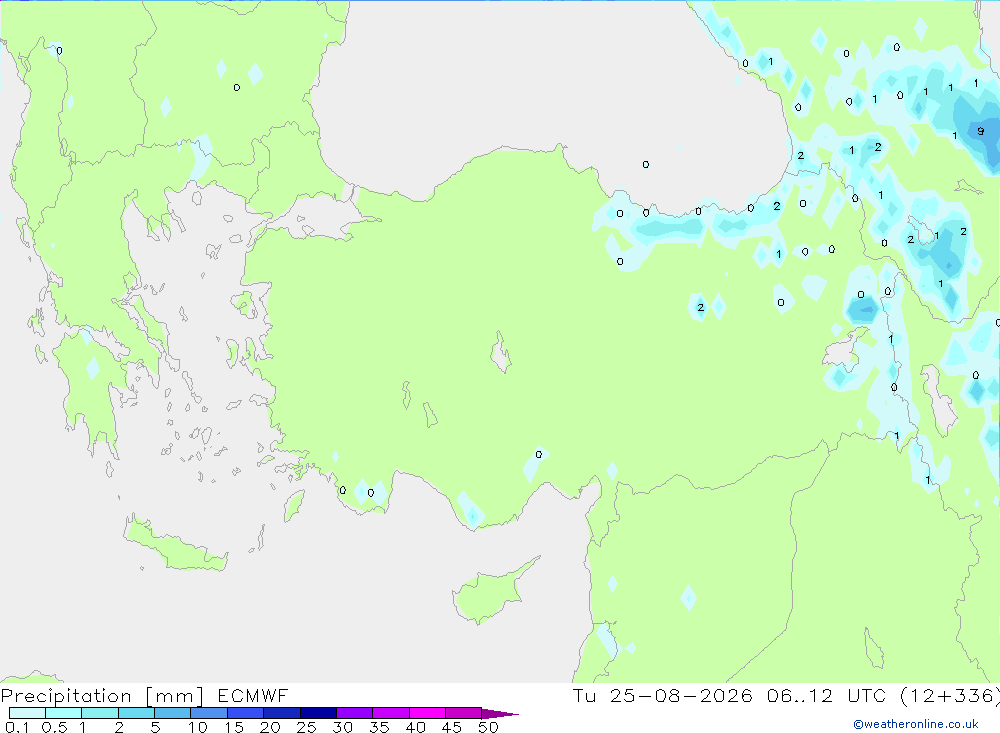Viewport: 1000px width, 733px height.
Task: Click the (12+336) forecast offset text
Action: [x=950, y=696]
